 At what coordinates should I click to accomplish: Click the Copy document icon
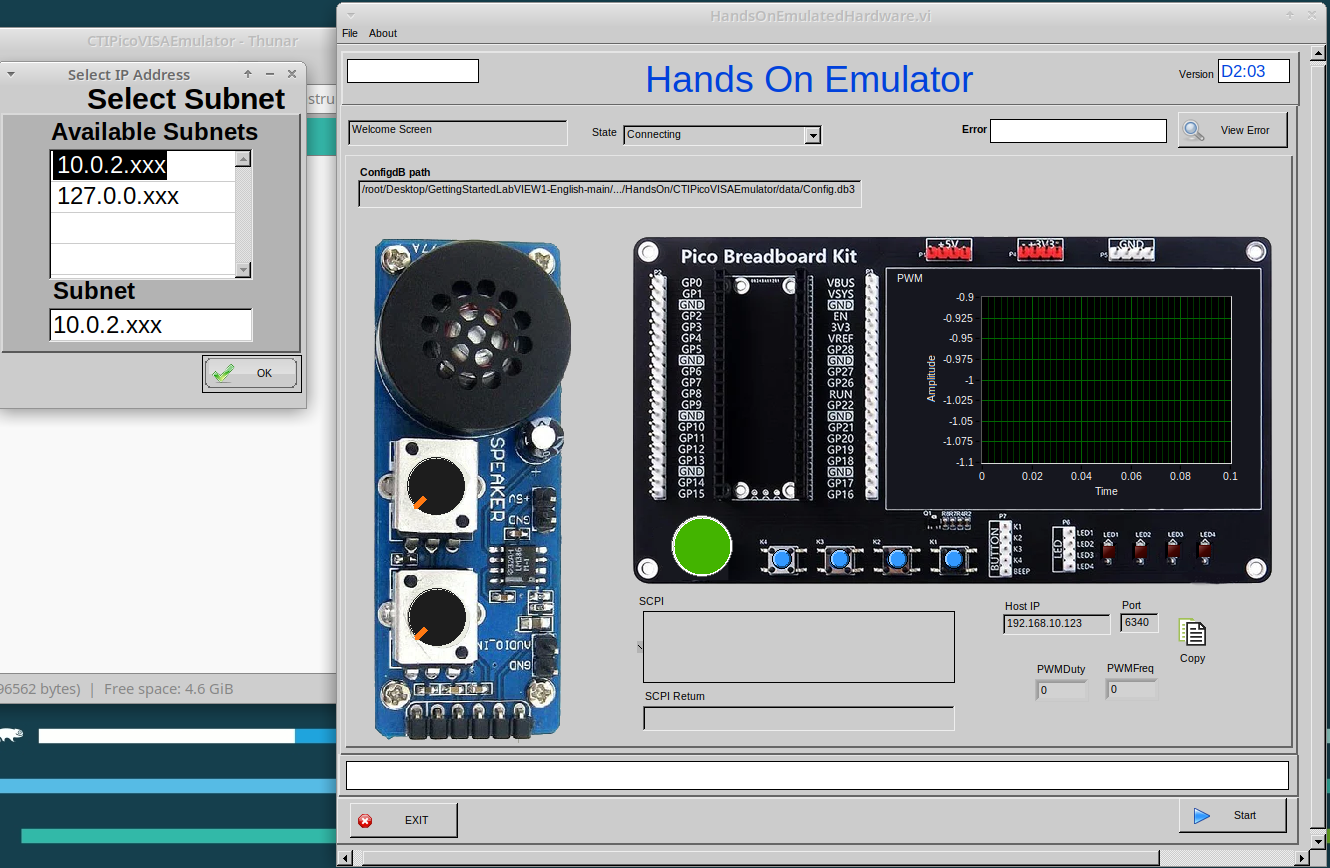(x=1192, y=633)
